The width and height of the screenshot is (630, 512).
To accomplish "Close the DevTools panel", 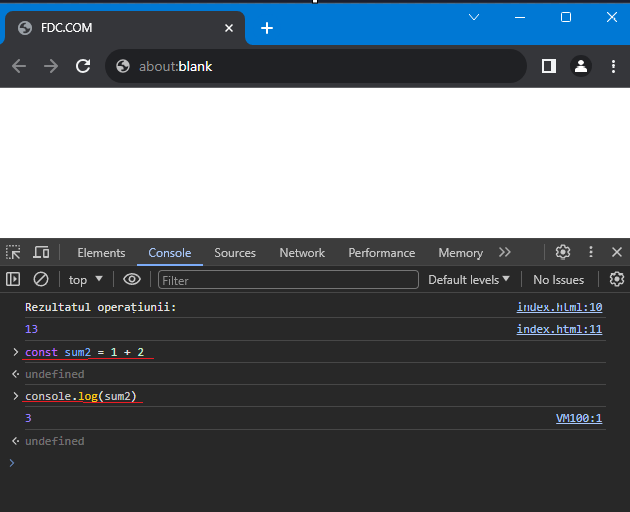I will coord(617,252).
